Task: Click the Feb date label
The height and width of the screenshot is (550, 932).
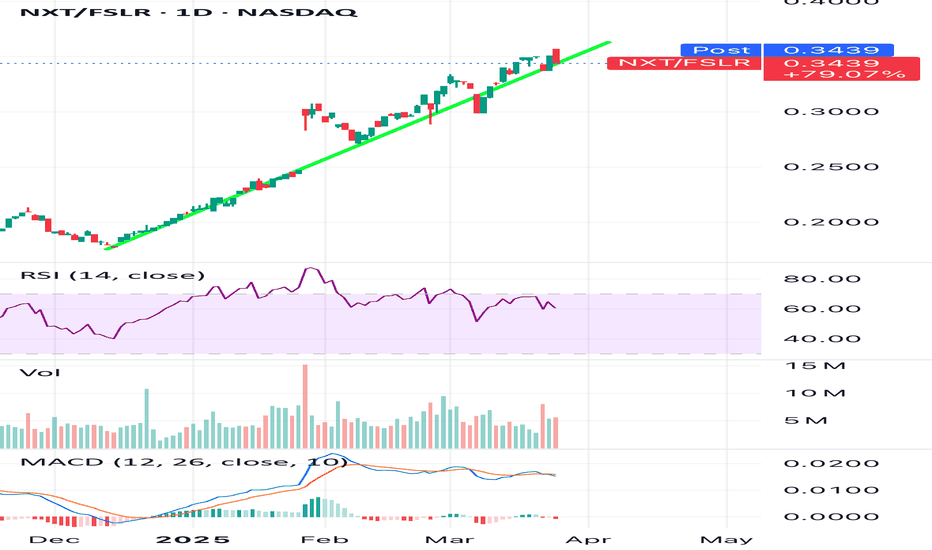Action: (x=325, y=539)
